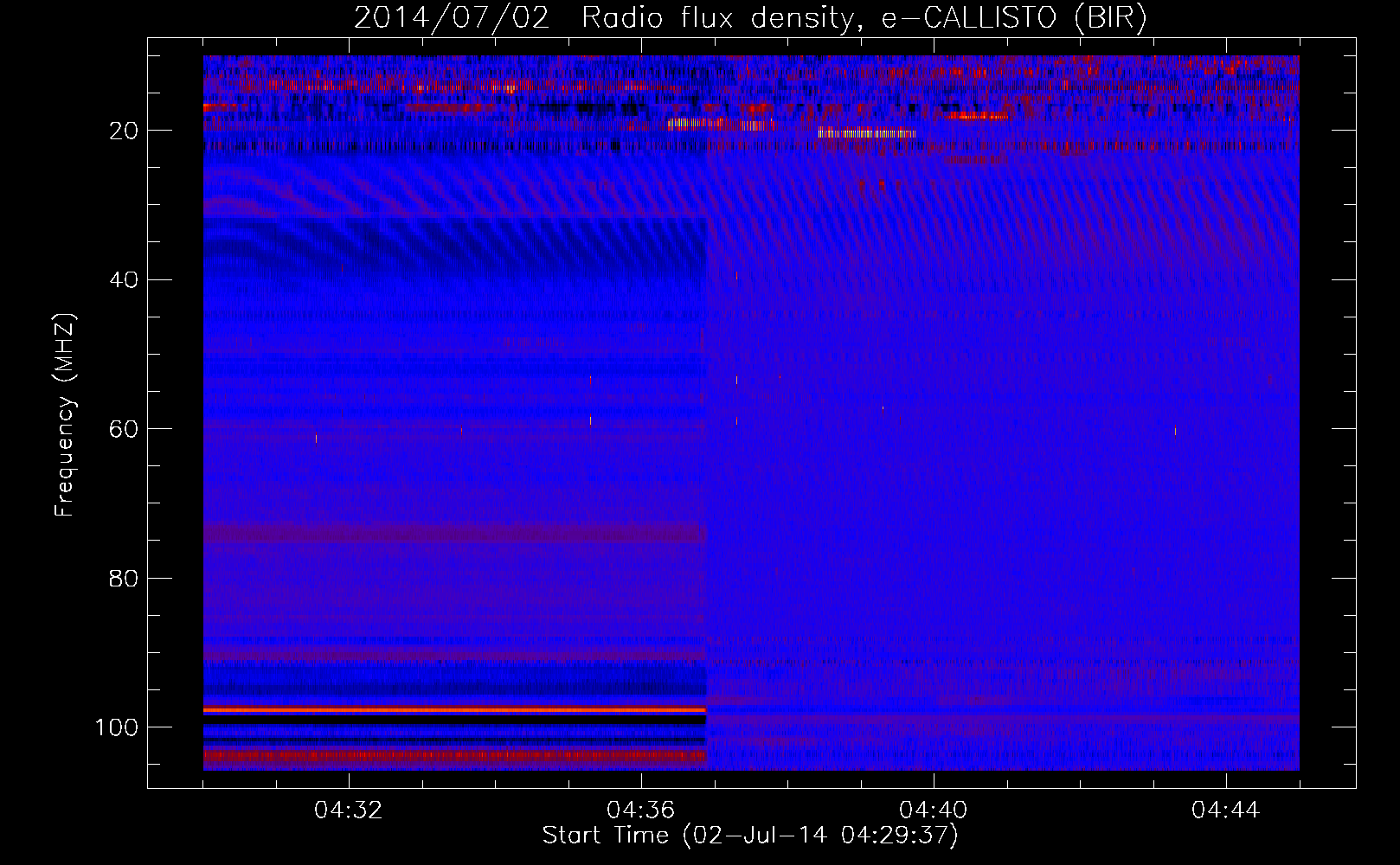Viewport: 1400px width, 865px height.
Task: Click the 40 frequency tick label
Action: [125, 280]
